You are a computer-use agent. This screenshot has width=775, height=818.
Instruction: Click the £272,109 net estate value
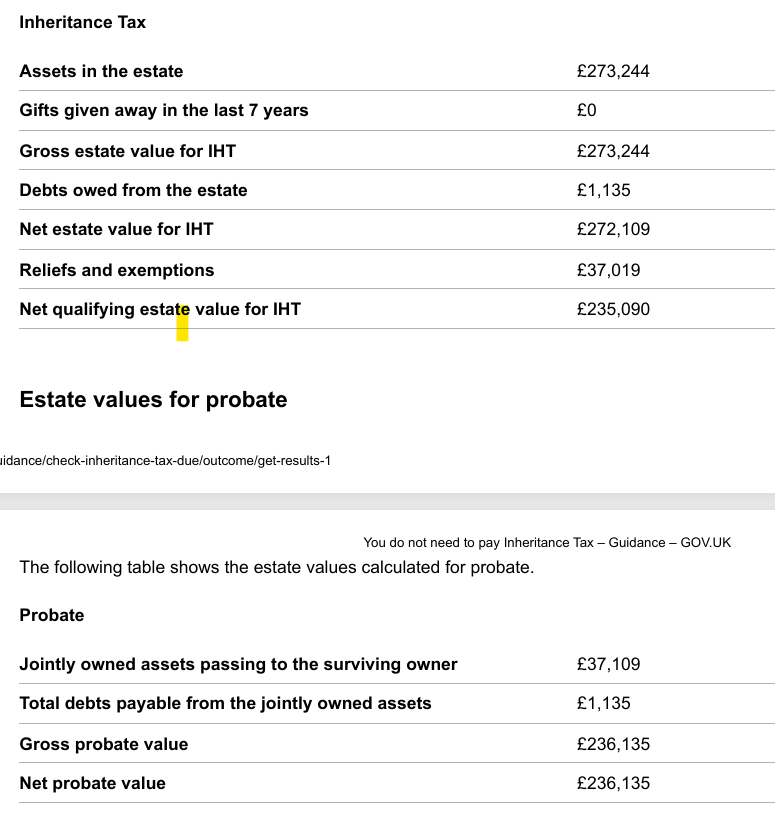click(613, 229)
